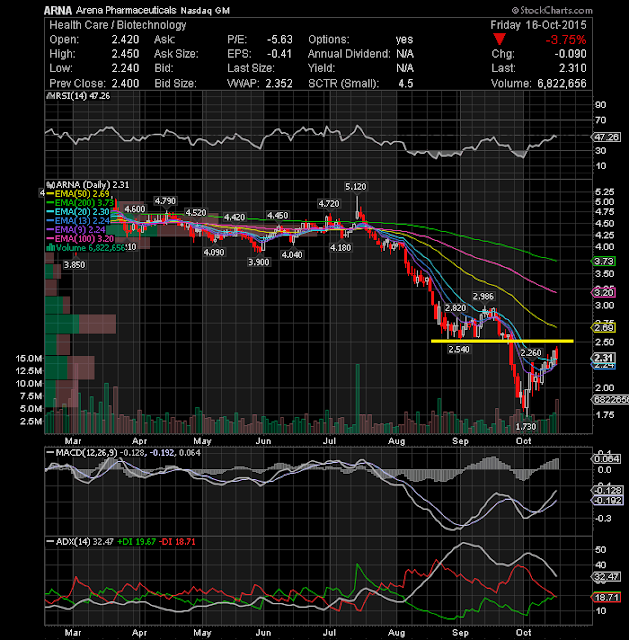This screenshot has width=629, height=640.
Task: Click the 3.850 price label
Action: [x=74, y=265]
